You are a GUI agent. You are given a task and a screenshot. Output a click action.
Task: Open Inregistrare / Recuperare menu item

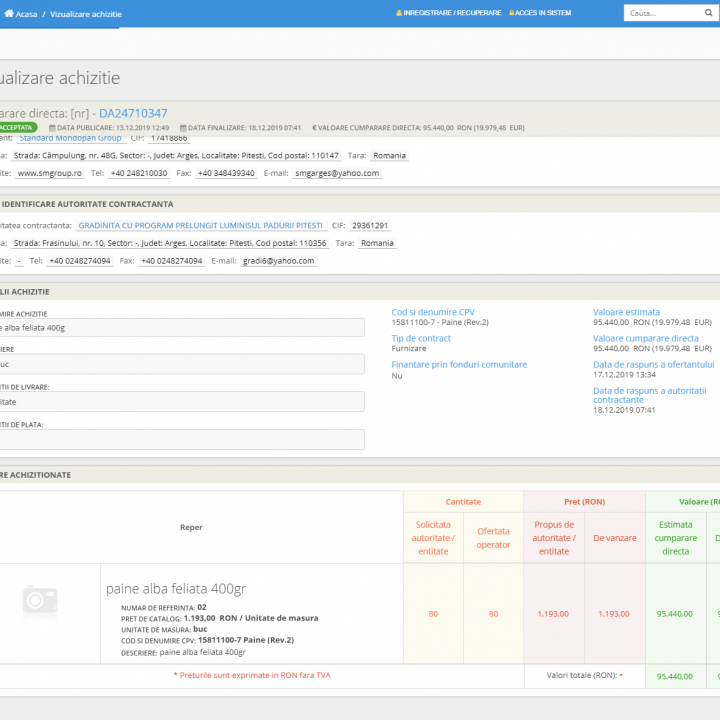tap(452, 13)
